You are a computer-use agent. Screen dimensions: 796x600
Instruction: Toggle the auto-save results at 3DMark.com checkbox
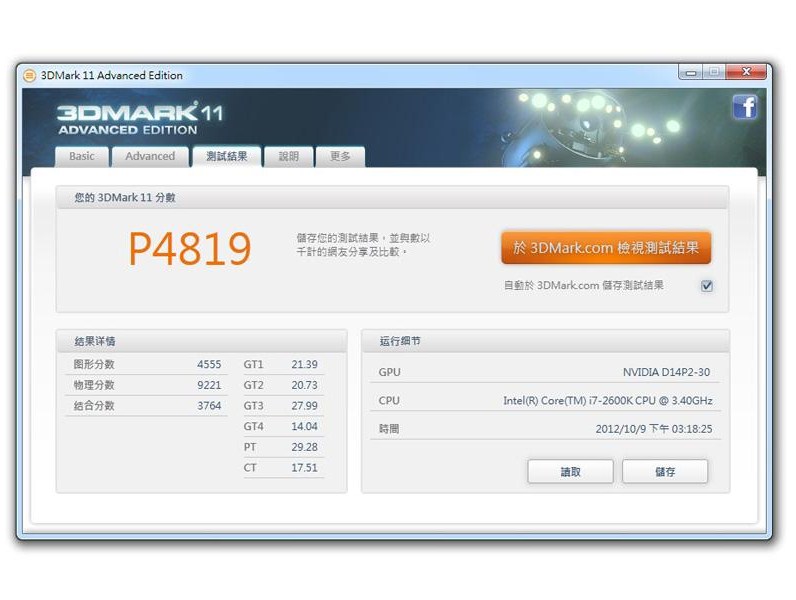[707, 286]
